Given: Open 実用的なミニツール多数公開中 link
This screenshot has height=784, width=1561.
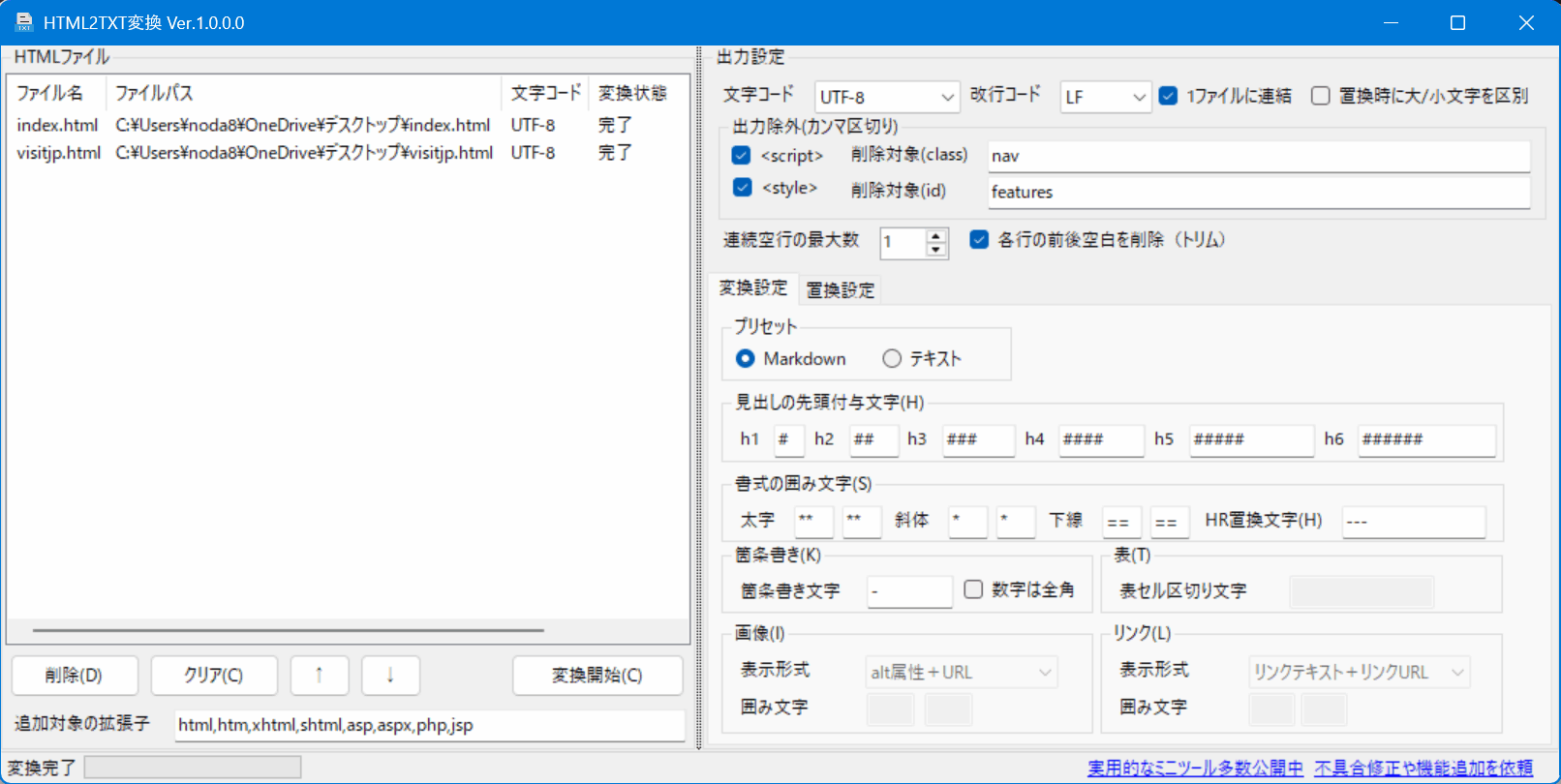Looking at the screenshot, I should 1196,769.
